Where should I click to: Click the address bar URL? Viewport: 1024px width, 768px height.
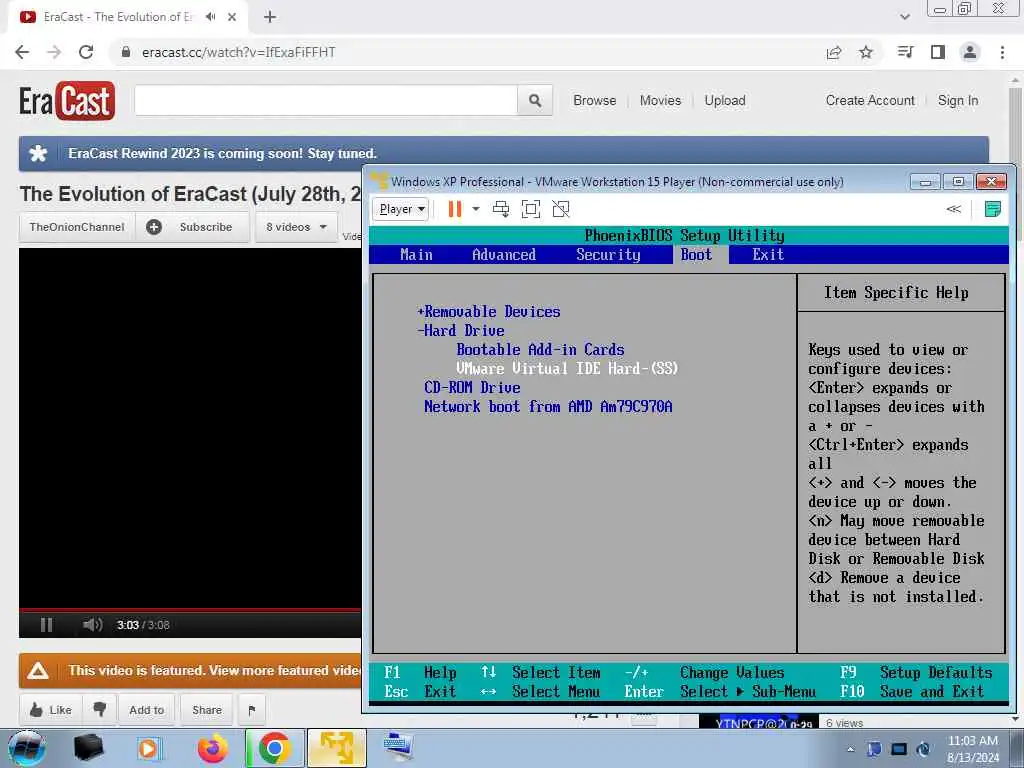pos(238,52)
